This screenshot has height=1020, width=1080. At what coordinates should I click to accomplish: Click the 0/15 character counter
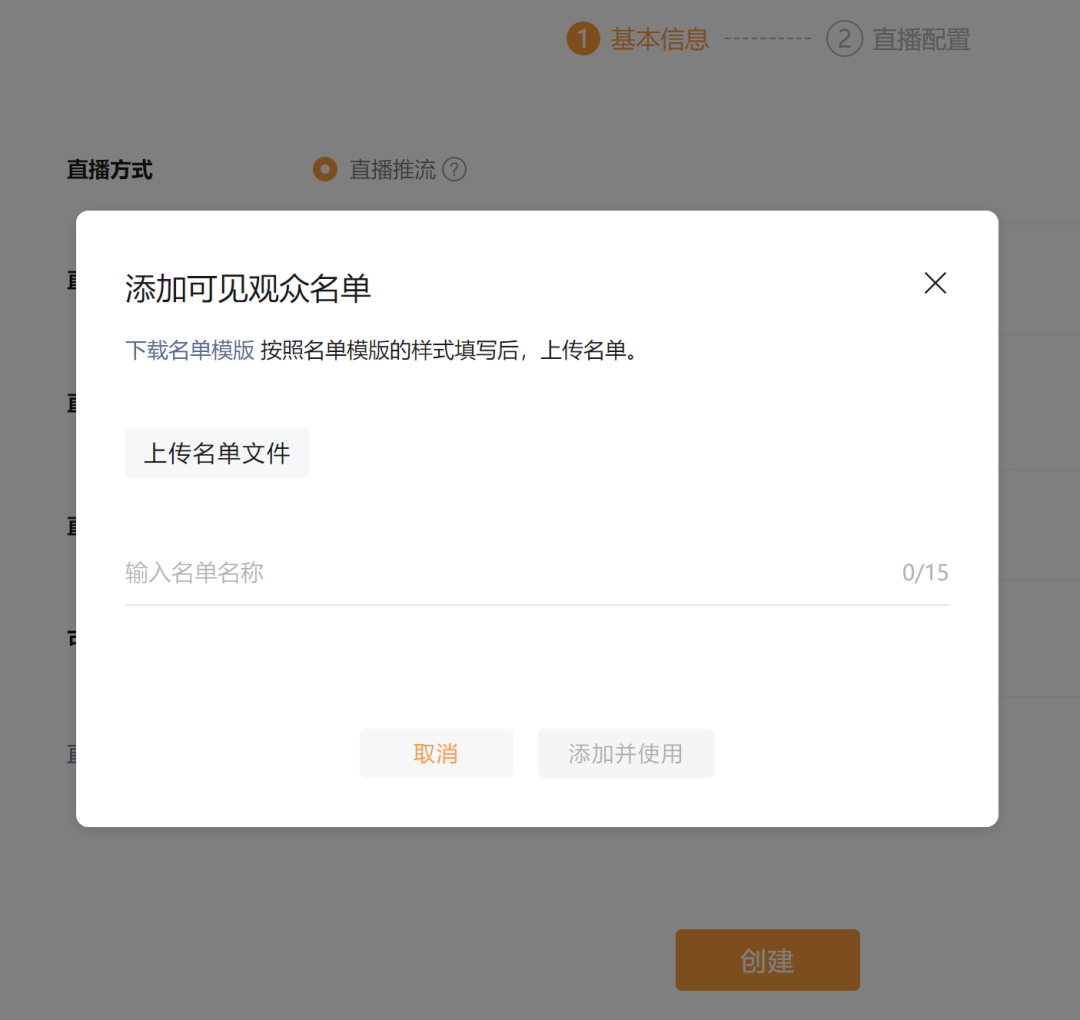(925, 572)
